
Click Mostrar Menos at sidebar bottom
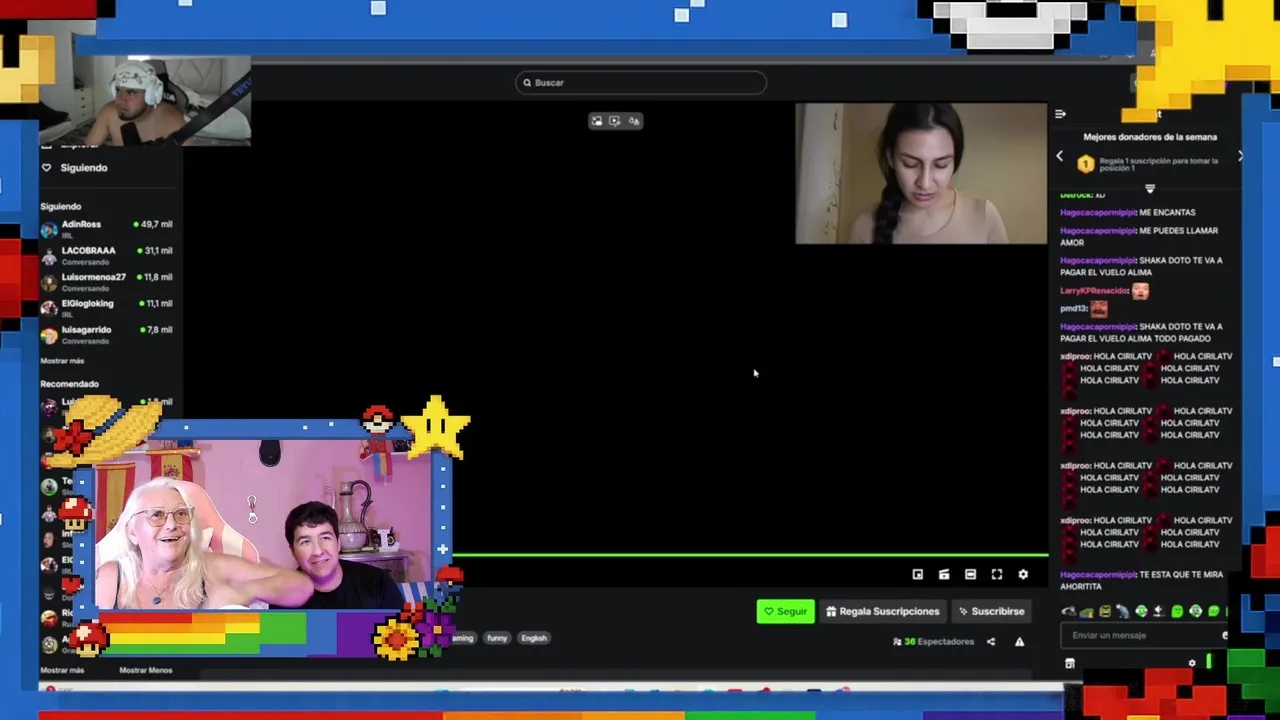pyautogui.click(x=146, y=670)
